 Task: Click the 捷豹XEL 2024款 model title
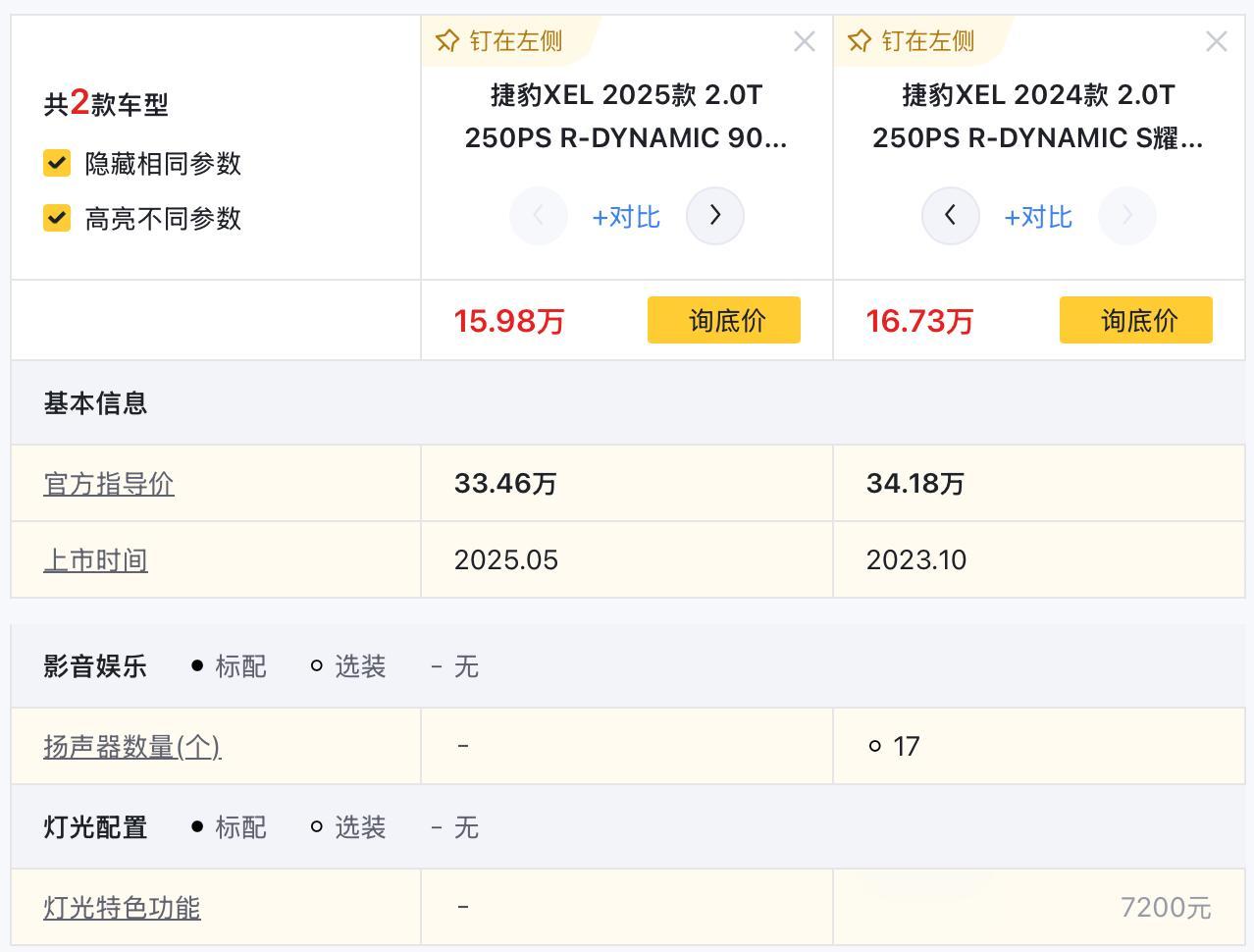pos(1038,117)
